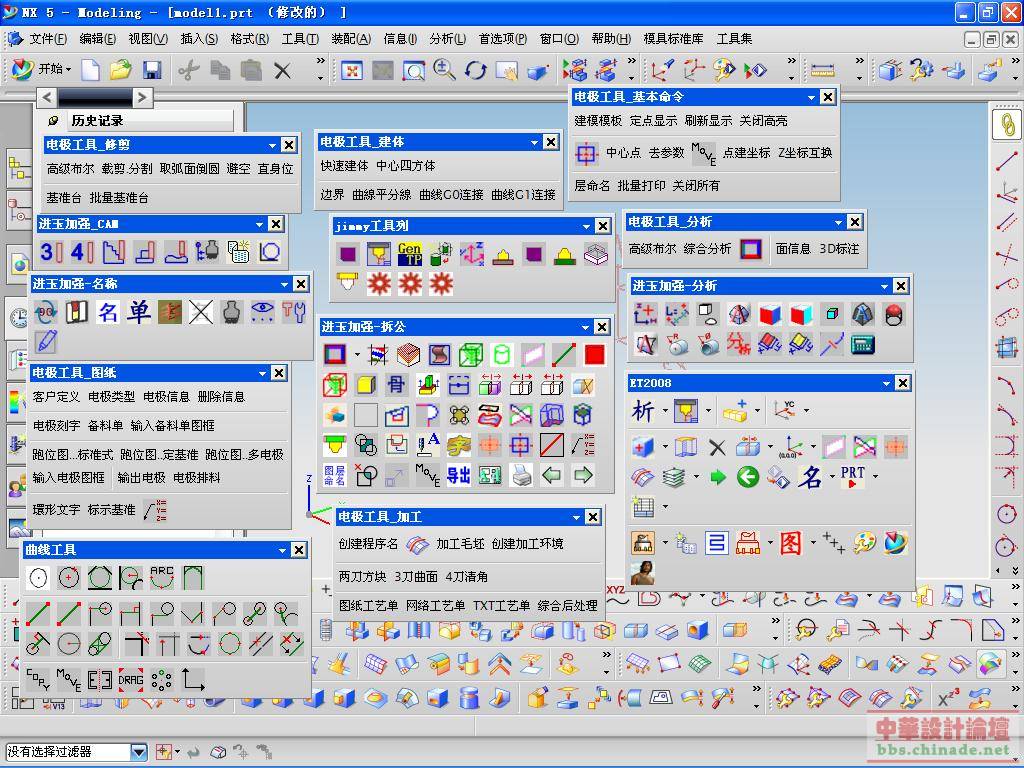Click green circle back arrow in ET2008
1024x768 pixels.
[748, 477]
